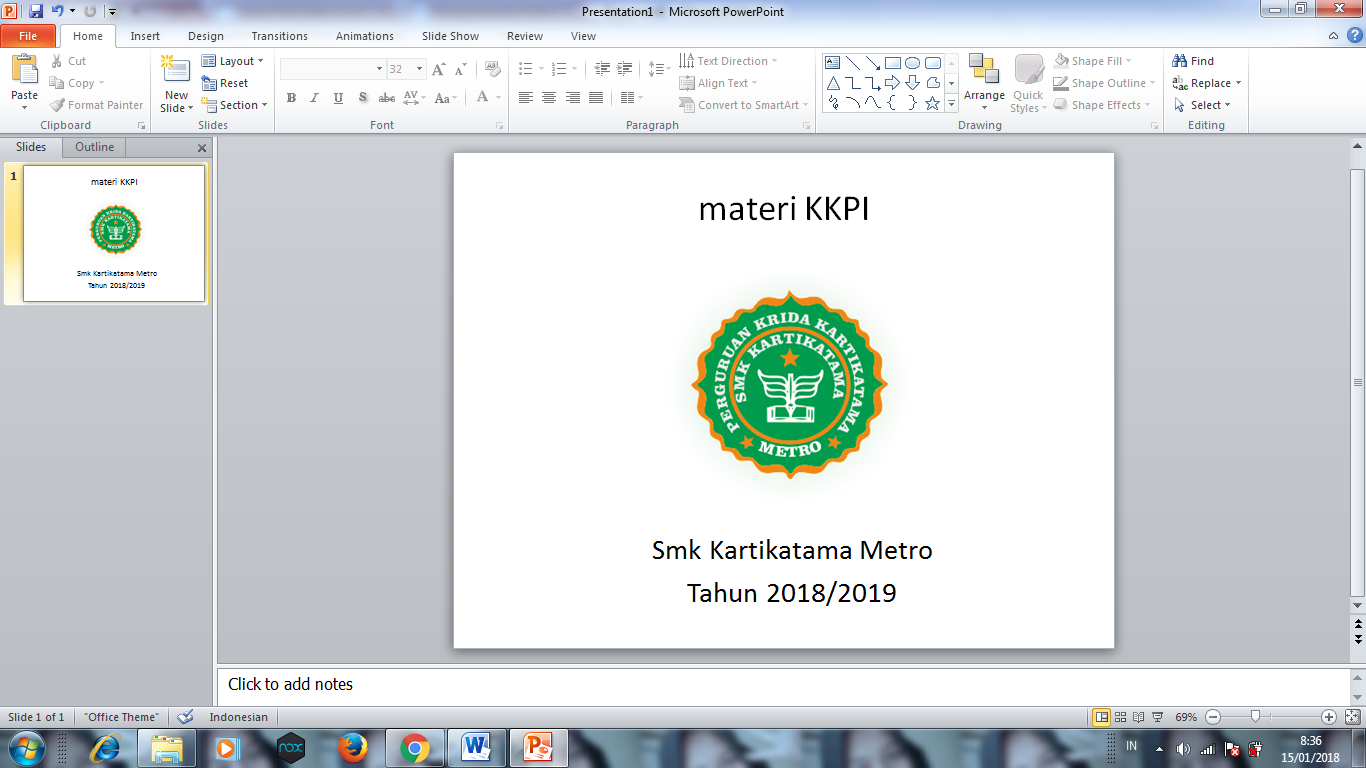Viewport: 1366px width, 768px height.
Task: Click the Text Shadow icon
Action: (363, 98)
